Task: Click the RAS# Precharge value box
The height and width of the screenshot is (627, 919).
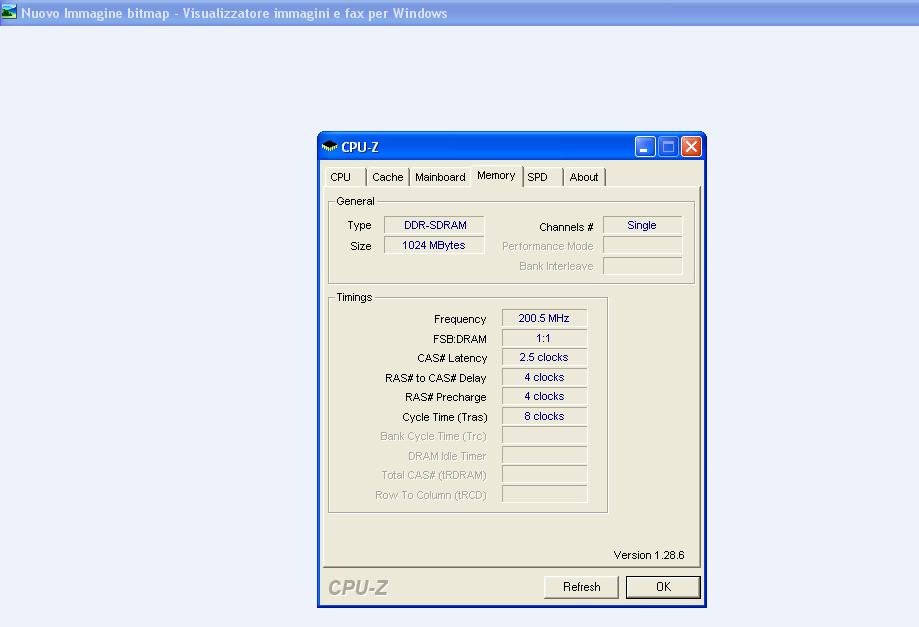Action: click(544, 397)
